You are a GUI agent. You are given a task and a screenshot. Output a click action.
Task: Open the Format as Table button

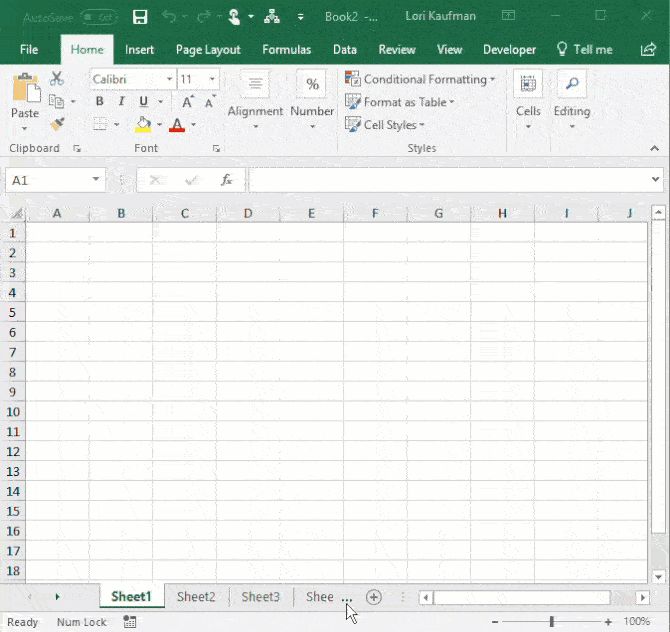coord(399,102)
